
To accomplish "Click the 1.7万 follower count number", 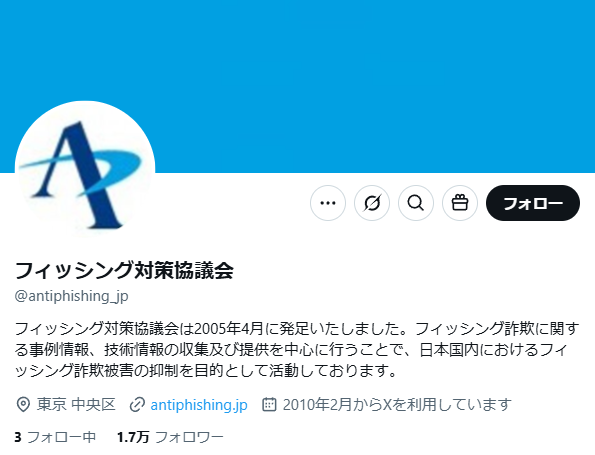I will tap(133, 437).
